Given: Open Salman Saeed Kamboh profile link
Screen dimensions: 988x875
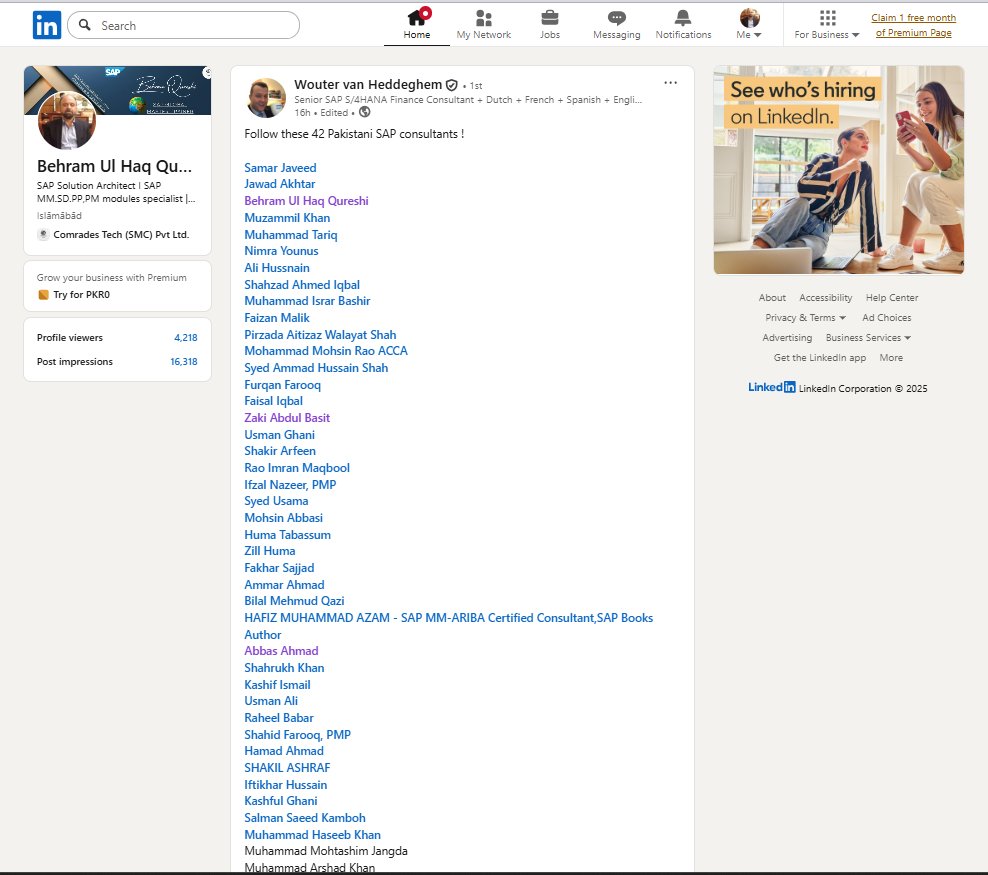Looking at the screenshot, I should click(x=305, y=818).
